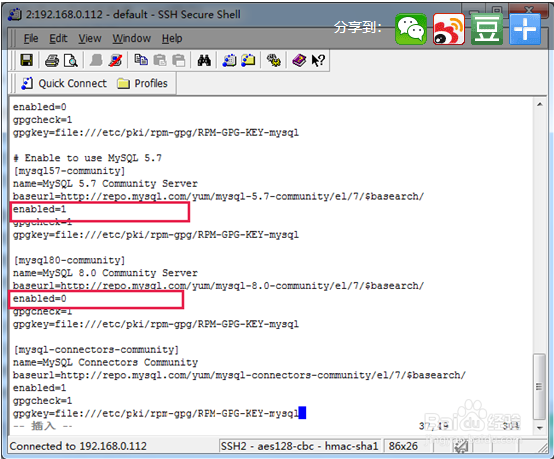Open the Edit menu
Image resolution: width=554 pixels, height=459 pixels.
point(58,38)
